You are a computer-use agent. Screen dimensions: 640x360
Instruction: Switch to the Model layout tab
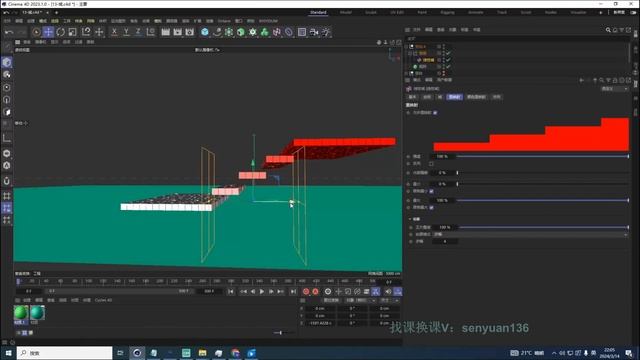tap(346, 13)
